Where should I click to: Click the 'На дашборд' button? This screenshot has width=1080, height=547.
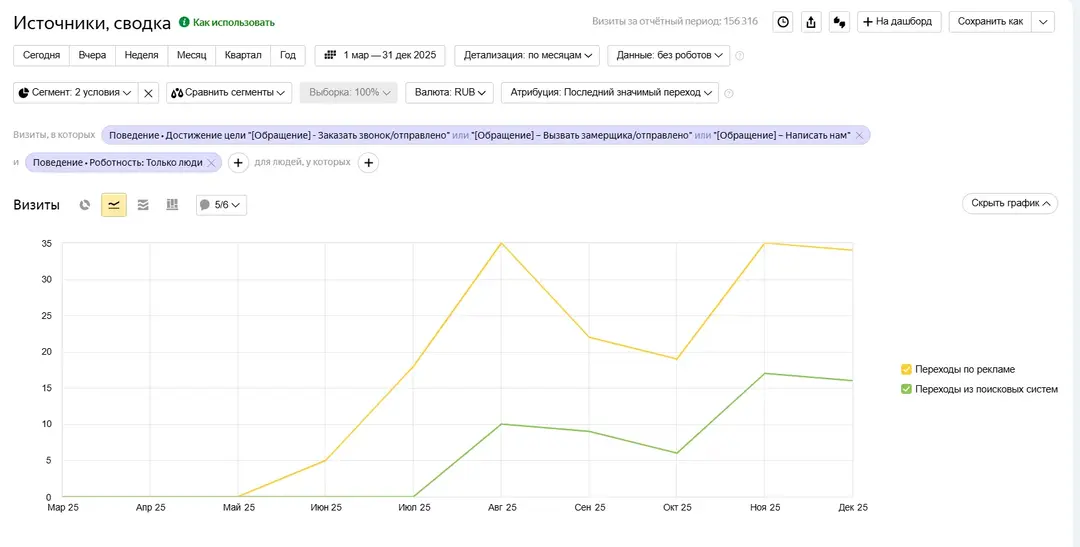tap(897, 22)
